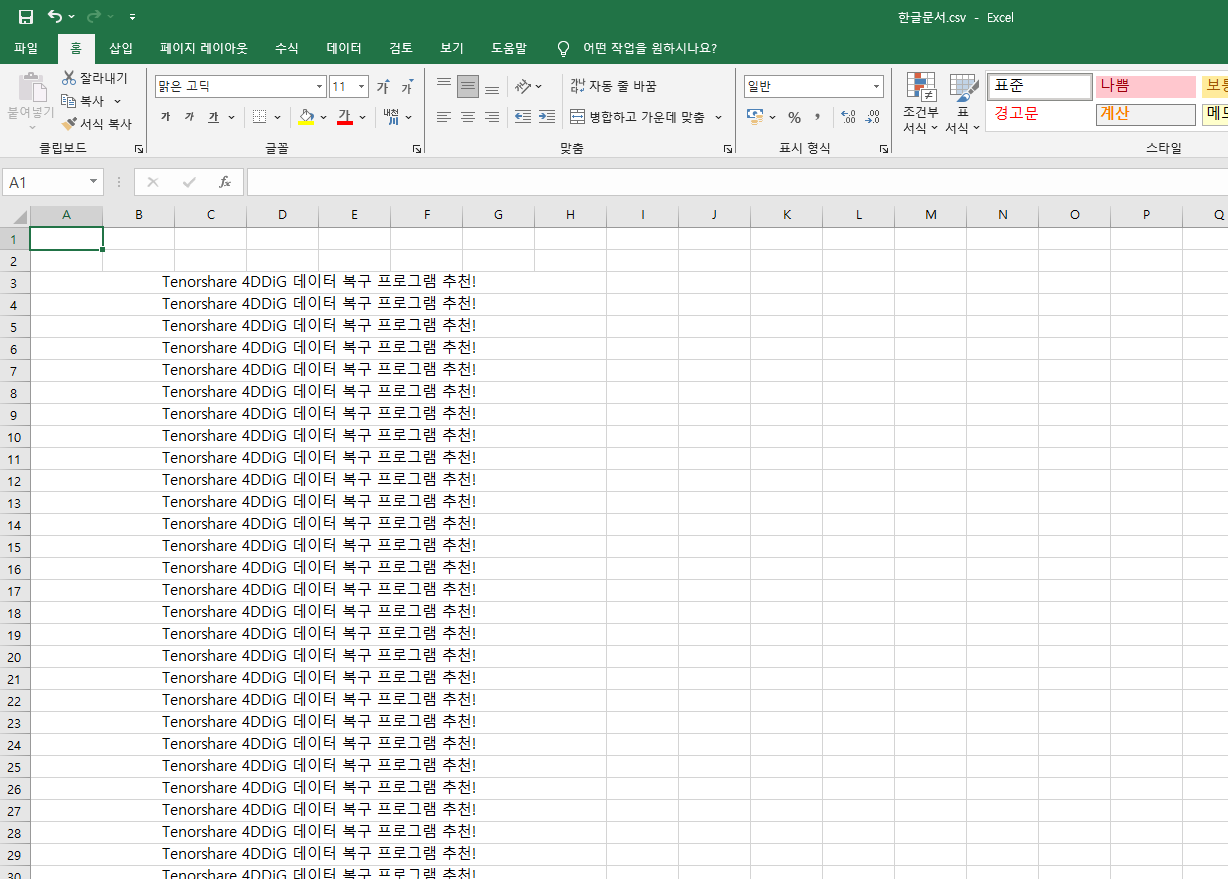The width and height of the screenshot is (1228, 879).
Task: Click the phonetic guide (내천) icon
Action: click(x=391, y=117)
